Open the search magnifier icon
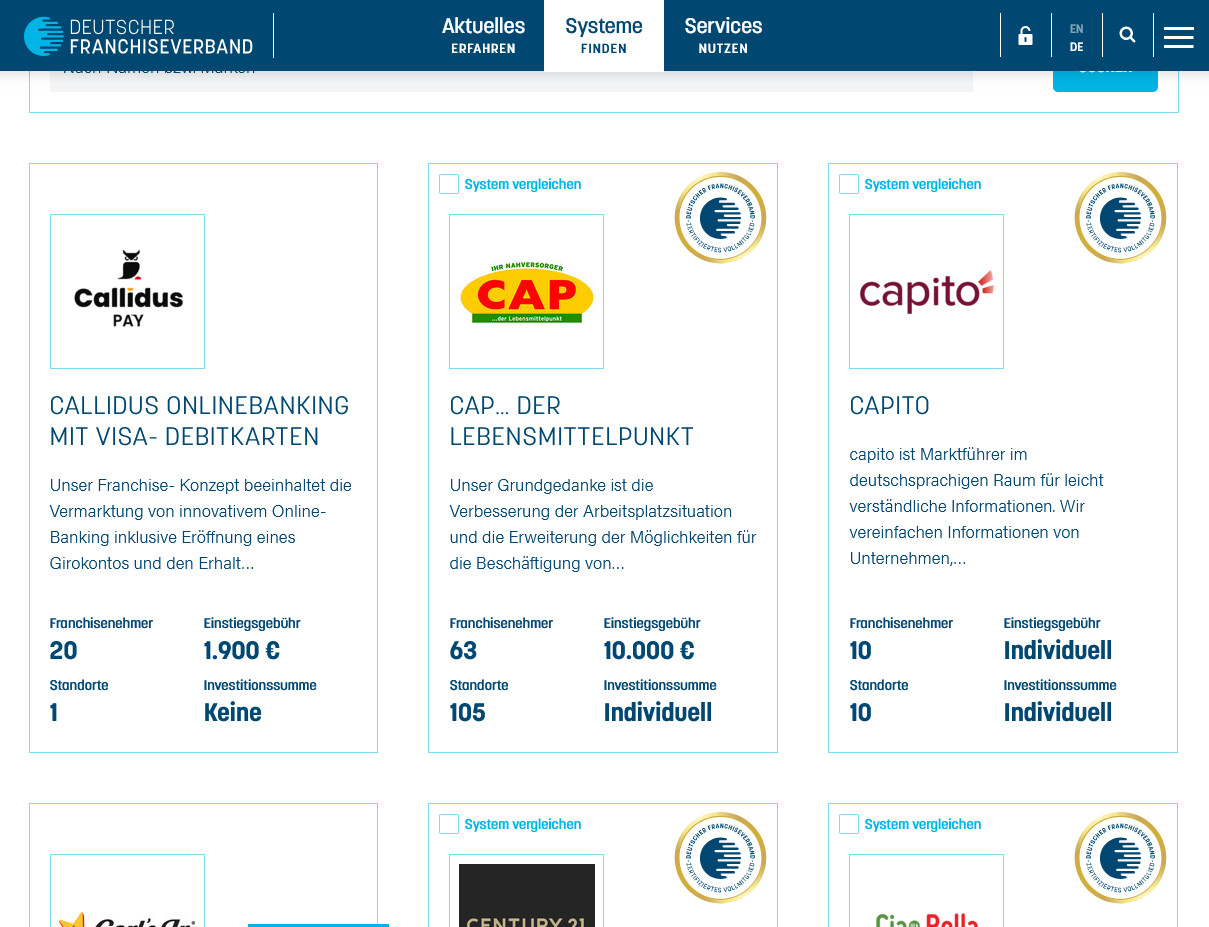 pos(1127,35)
